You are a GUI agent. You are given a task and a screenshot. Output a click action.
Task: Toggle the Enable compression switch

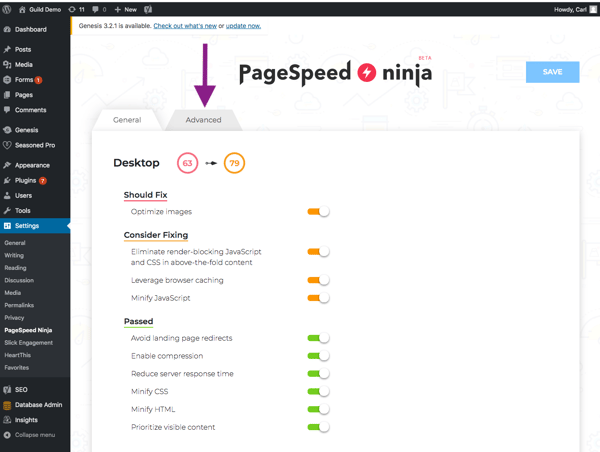tap(318, 356)
